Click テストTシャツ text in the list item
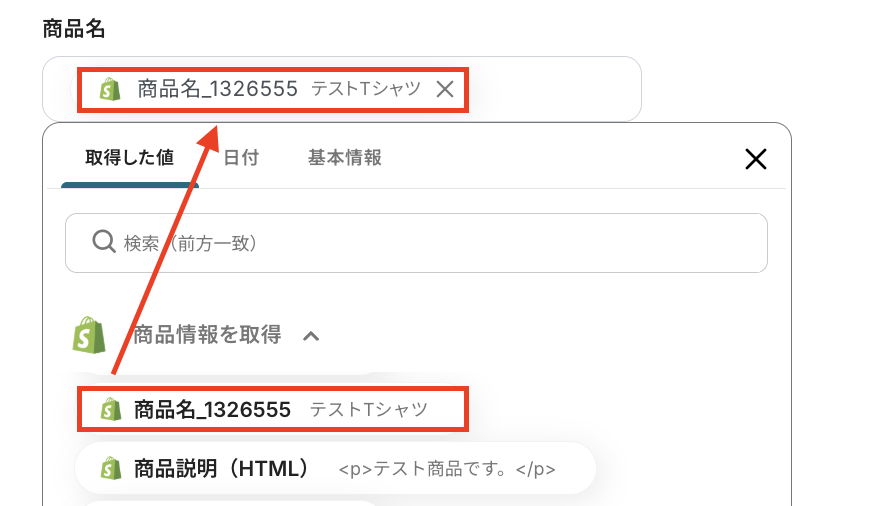Viewport: 878px width, 506px height. [x=368, y=409]
